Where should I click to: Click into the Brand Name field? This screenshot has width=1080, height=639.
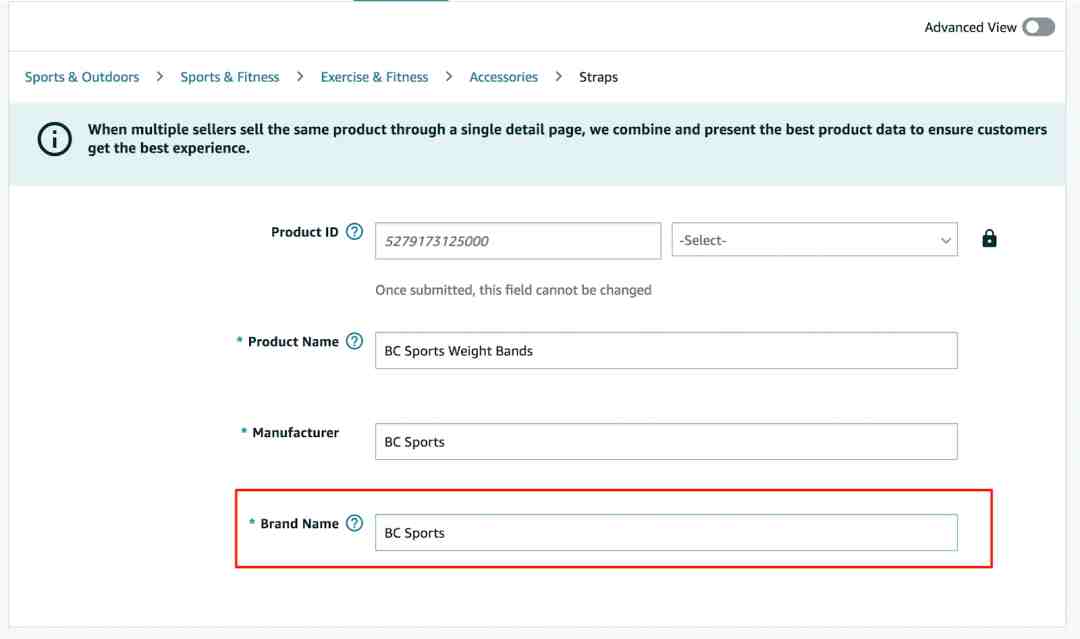(x=666, y=532)
